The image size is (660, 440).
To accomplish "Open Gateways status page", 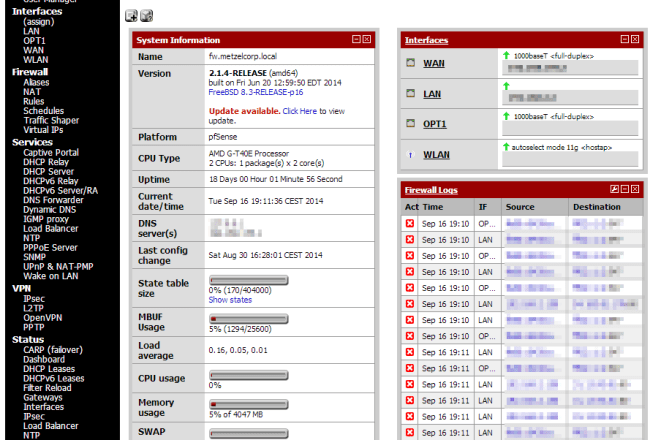I will [x=43, y=397].
